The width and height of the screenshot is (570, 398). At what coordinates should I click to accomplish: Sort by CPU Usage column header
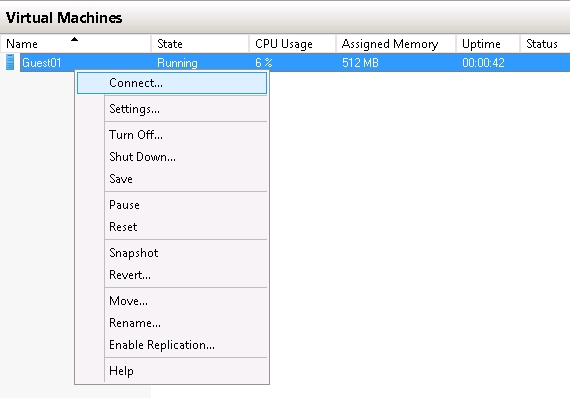click(292, 44)
